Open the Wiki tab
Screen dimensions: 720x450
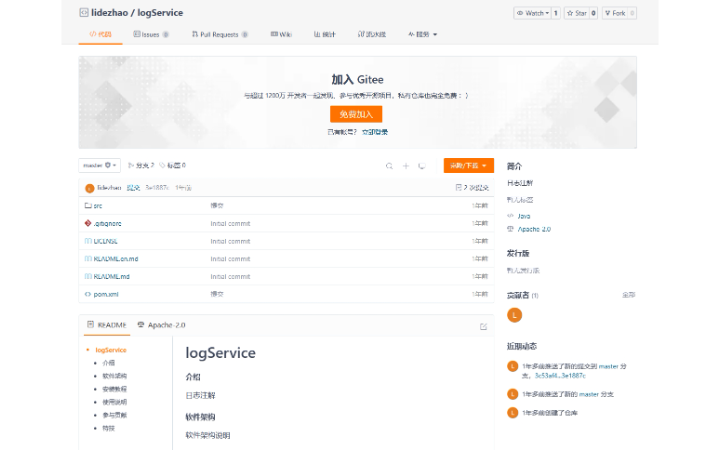click(x=281, y=34)
